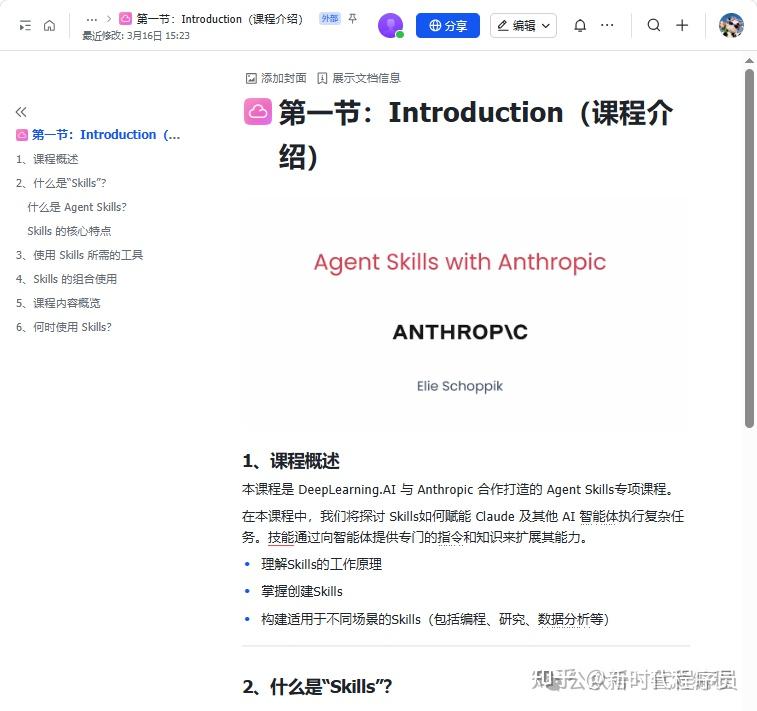
Task: Click the vertical scrollbar thumb
Action: coord(749,248)
